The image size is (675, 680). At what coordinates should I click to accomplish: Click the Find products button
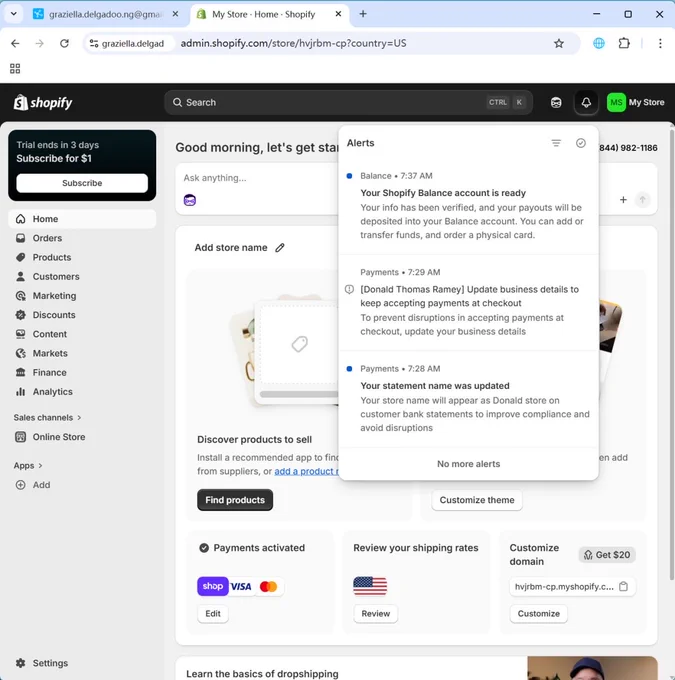[235, 500]
